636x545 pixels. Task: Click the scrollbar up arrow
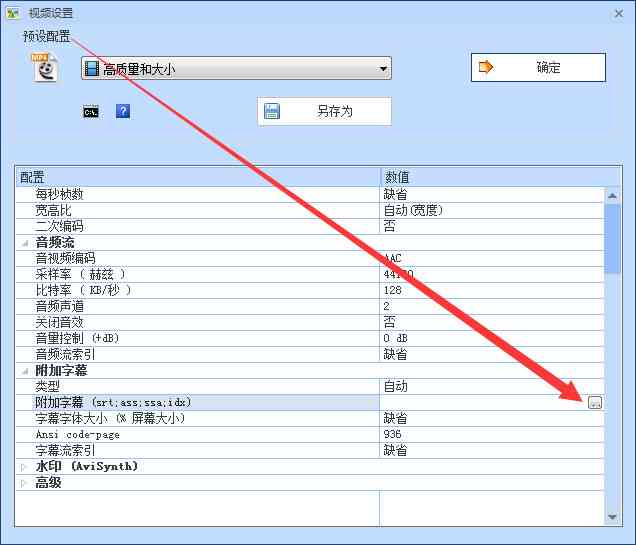coord(612,196)
